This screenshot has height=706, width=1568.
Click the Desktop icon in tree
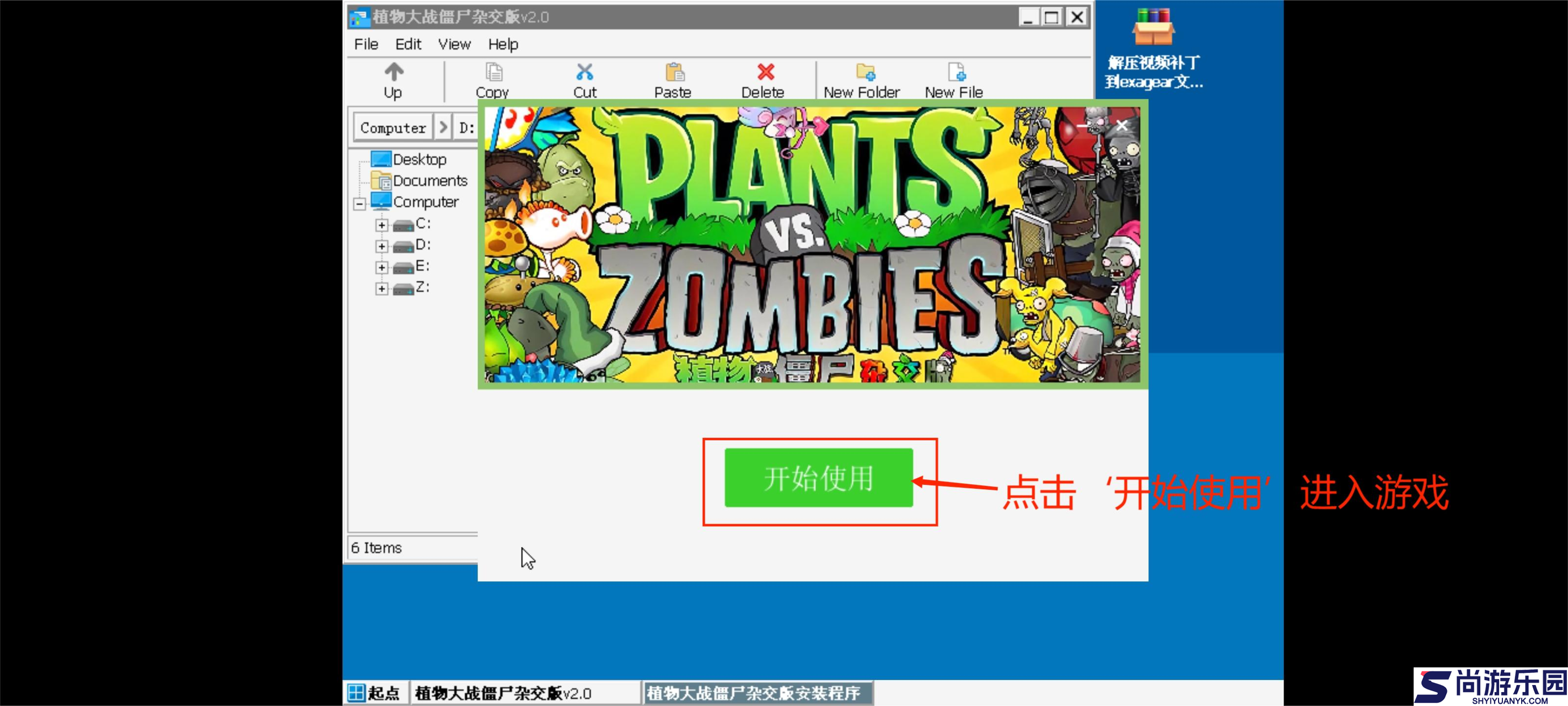(381, 159)
